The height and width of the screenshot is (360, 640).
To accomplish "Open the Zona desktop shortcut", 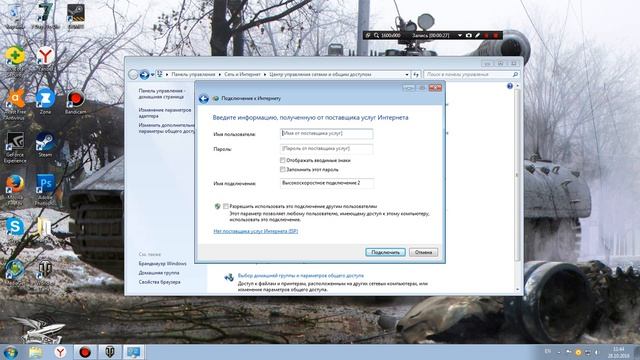I will click(45, 101).
